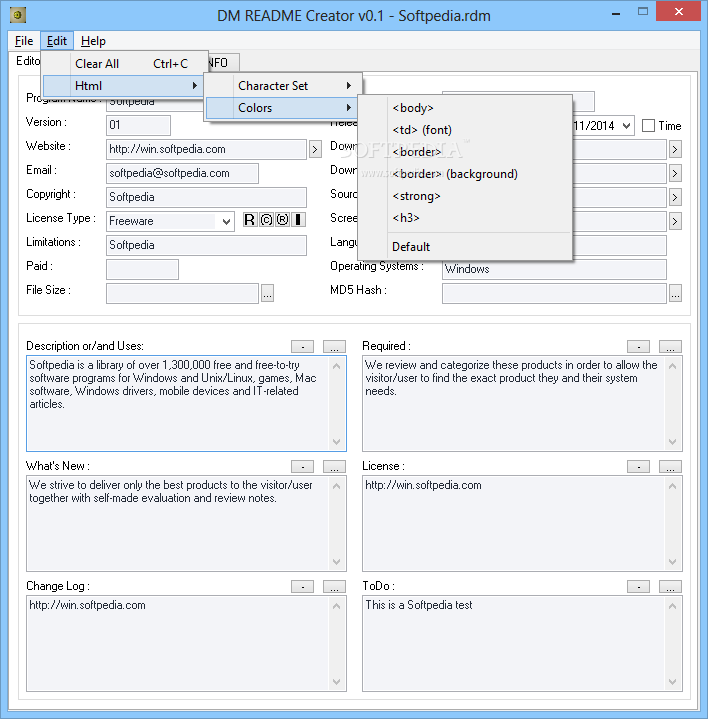
Task: Pick <td> (font) color option
Action: 465,130
